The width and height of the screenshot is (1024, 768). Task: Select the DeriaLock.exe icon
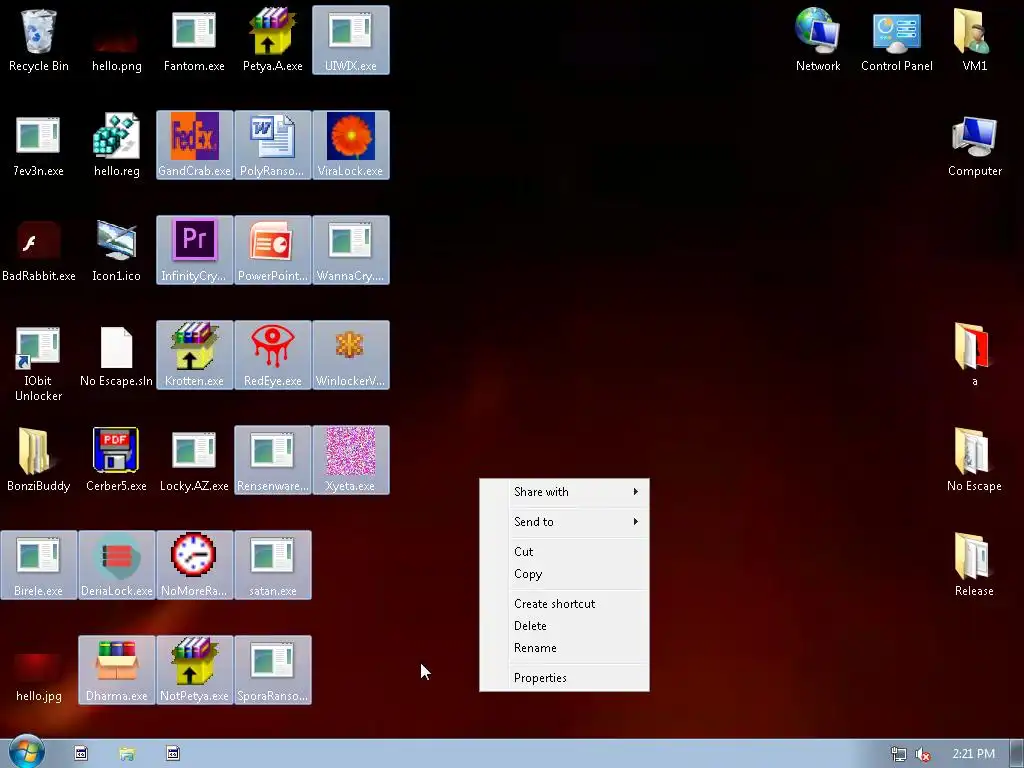pos(116,565)
